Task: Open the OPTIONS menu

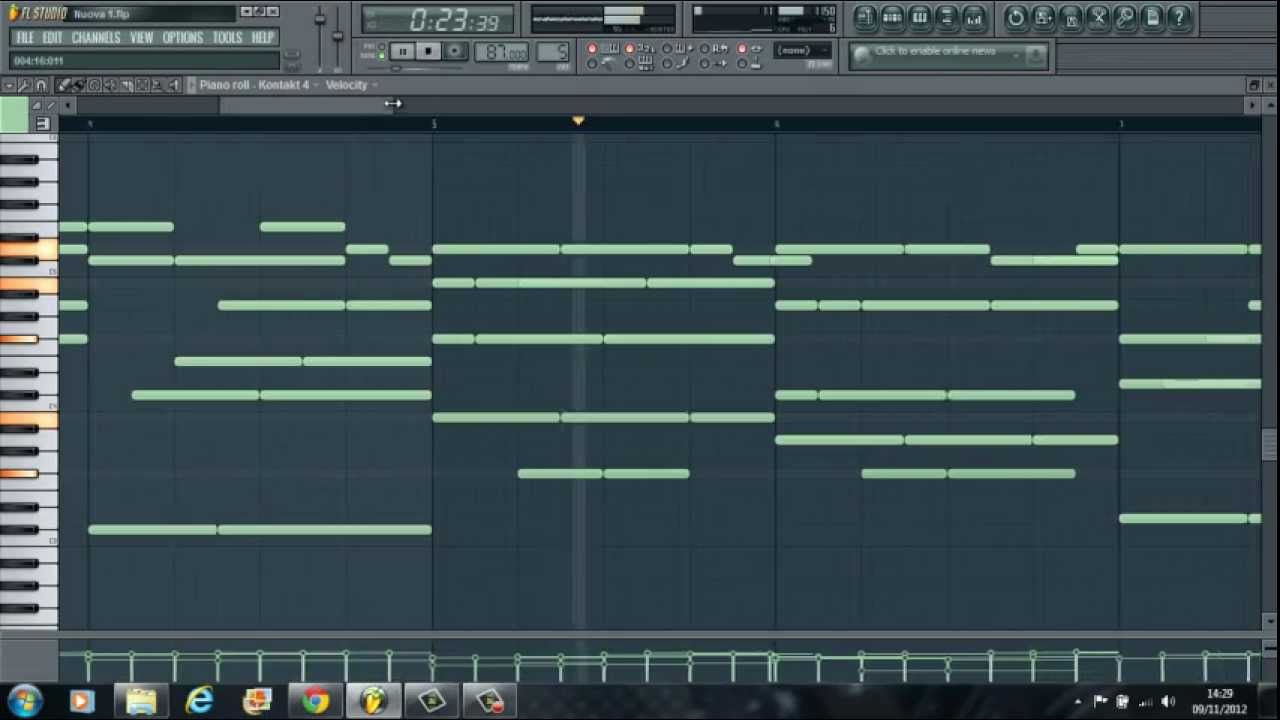Action: coord(183,38)
